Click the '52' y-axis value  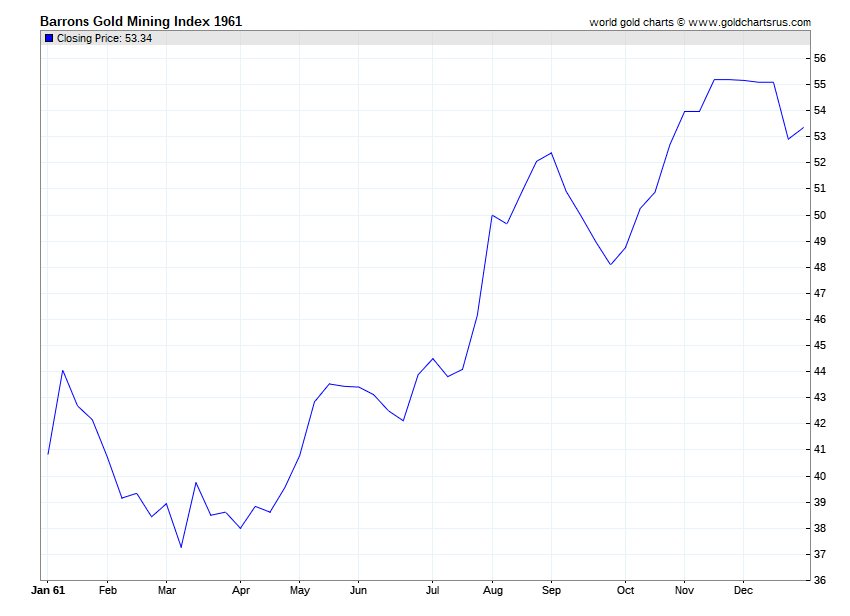tap(820, 162)
